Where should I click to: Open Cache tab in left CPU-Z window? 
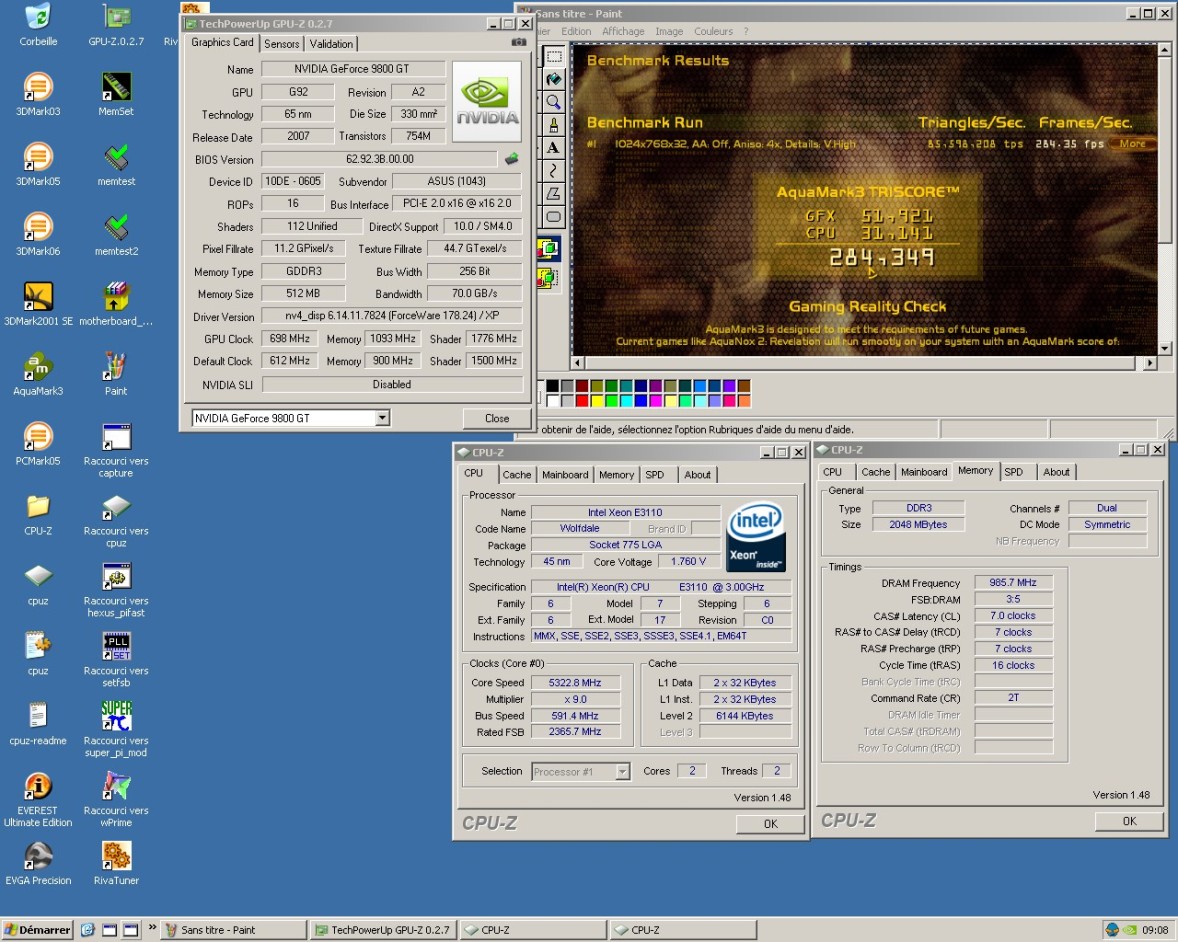click(x=517, y=475)
